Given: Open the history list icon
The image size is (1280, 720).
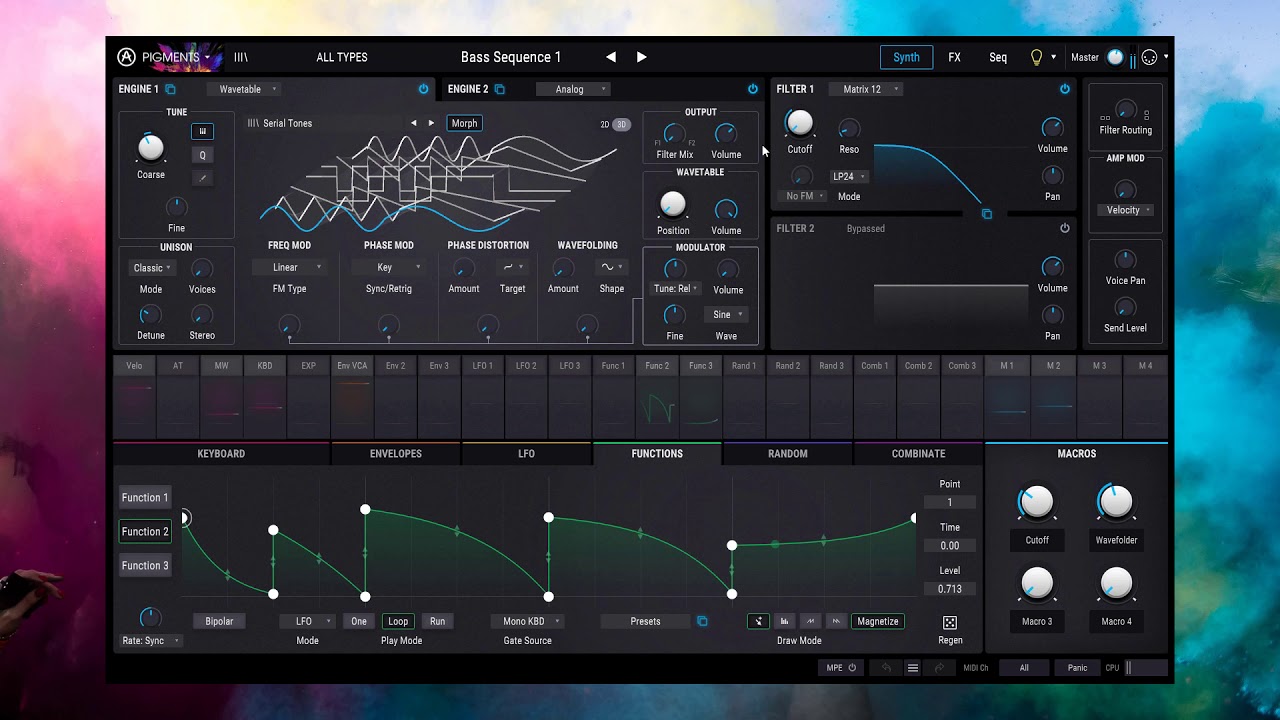Looking at the screenshot, I should (913, 668).
